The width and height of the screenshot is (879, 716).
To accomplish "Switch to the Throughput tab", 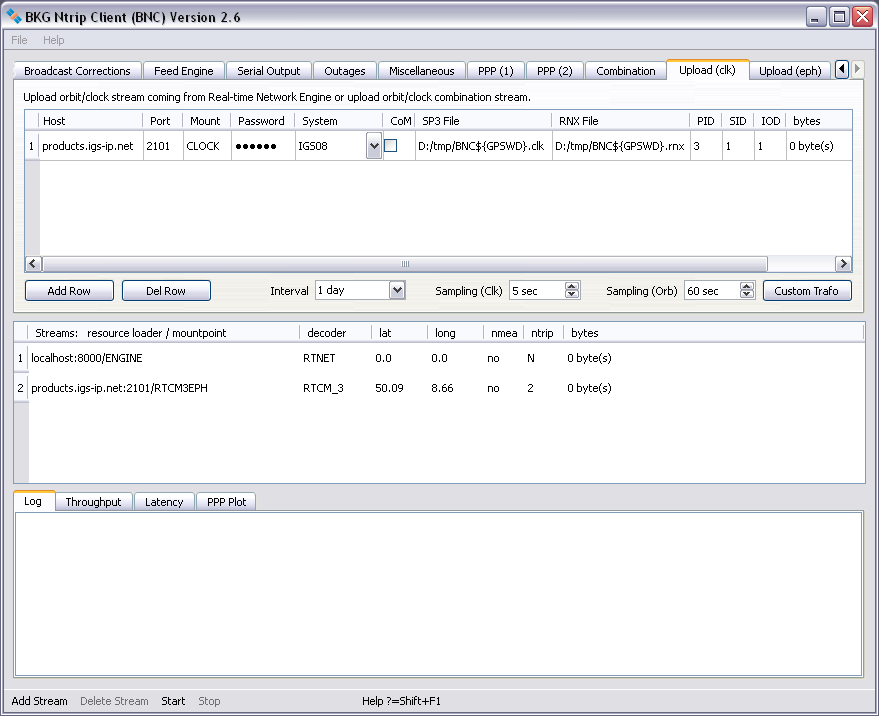I will pyautogui.click(x=93, y=502).
